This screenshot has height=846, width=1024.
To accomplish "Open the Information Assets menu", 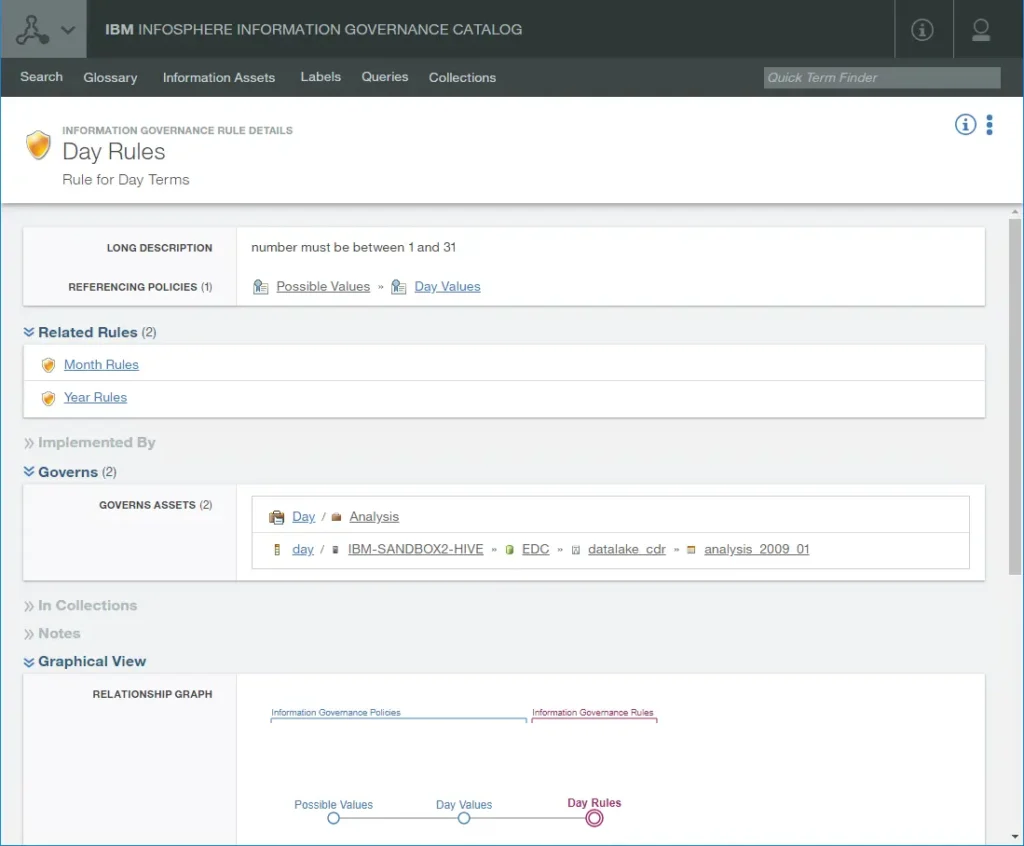I will (x=219, y=77).
